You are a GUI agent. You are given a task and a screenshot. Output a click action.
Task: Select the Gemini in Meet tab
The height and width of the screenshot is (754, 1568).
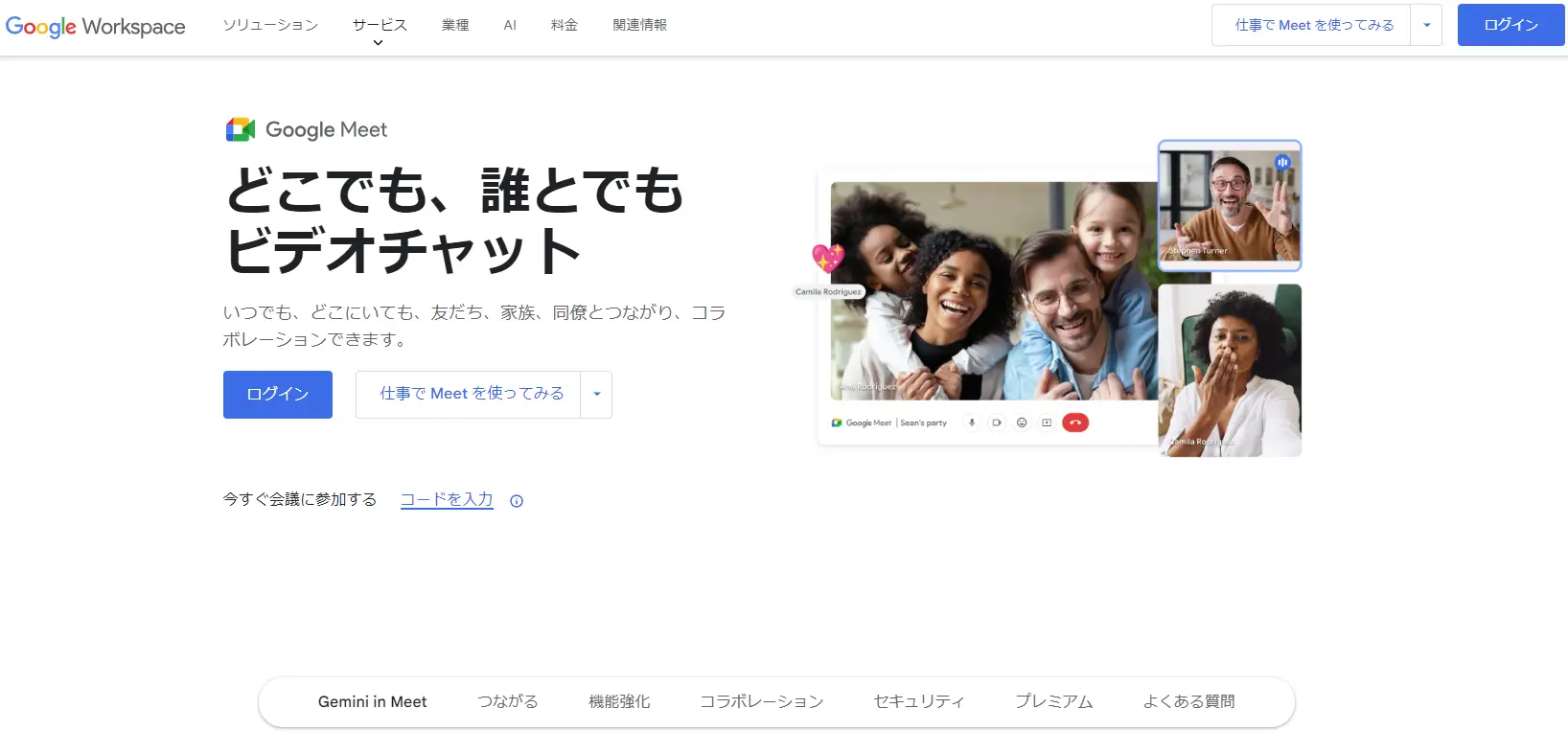tap(373, 702)
